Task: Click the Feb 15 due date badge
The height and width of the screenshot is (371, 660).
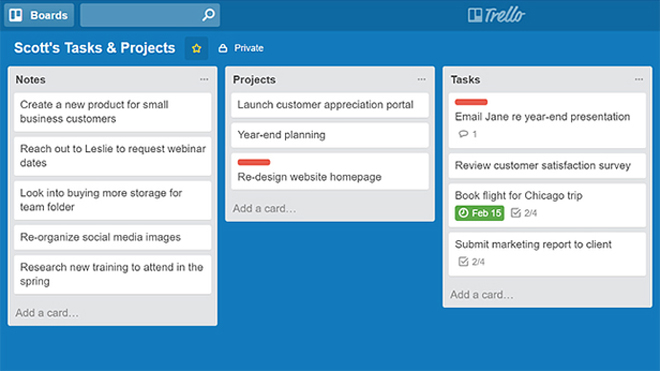Action: pos(479,213)
